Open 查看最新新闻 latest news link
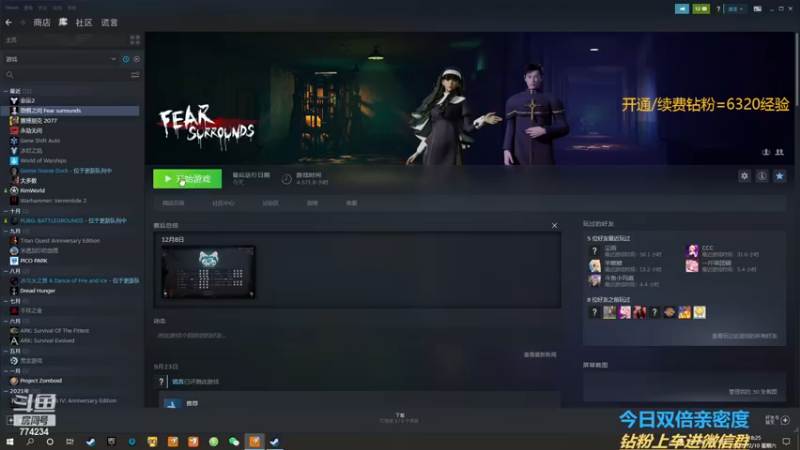This screenshot has width=800, height=450. coord(540,355)
